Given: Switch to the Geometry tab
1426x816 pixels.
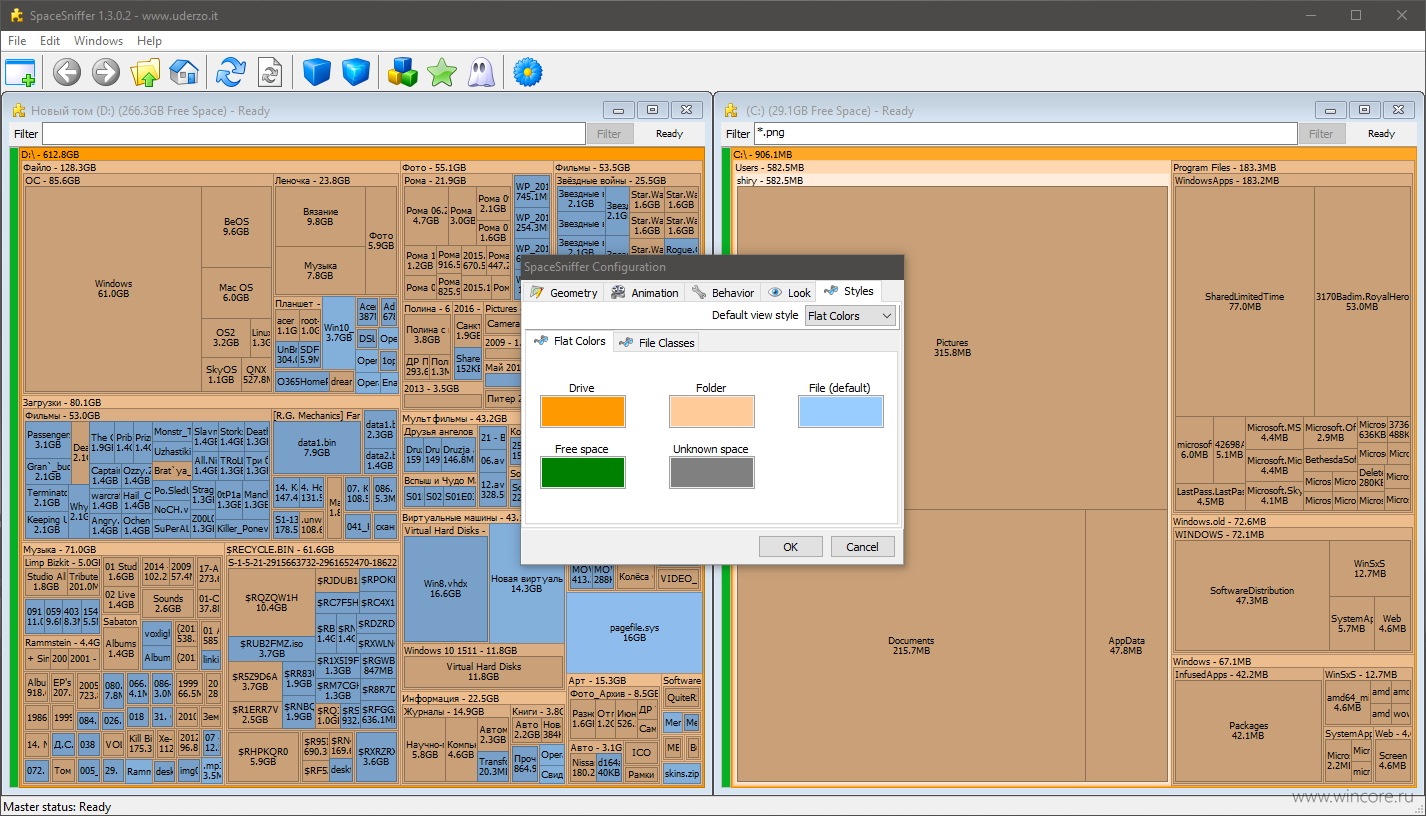Looking at the screenshot, I should [x=563, y=292].
